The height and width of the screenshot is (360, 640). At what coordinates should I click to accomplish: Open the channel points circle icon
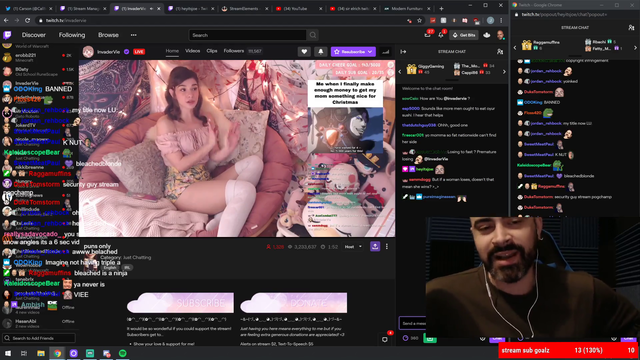[x=405, y=338]
